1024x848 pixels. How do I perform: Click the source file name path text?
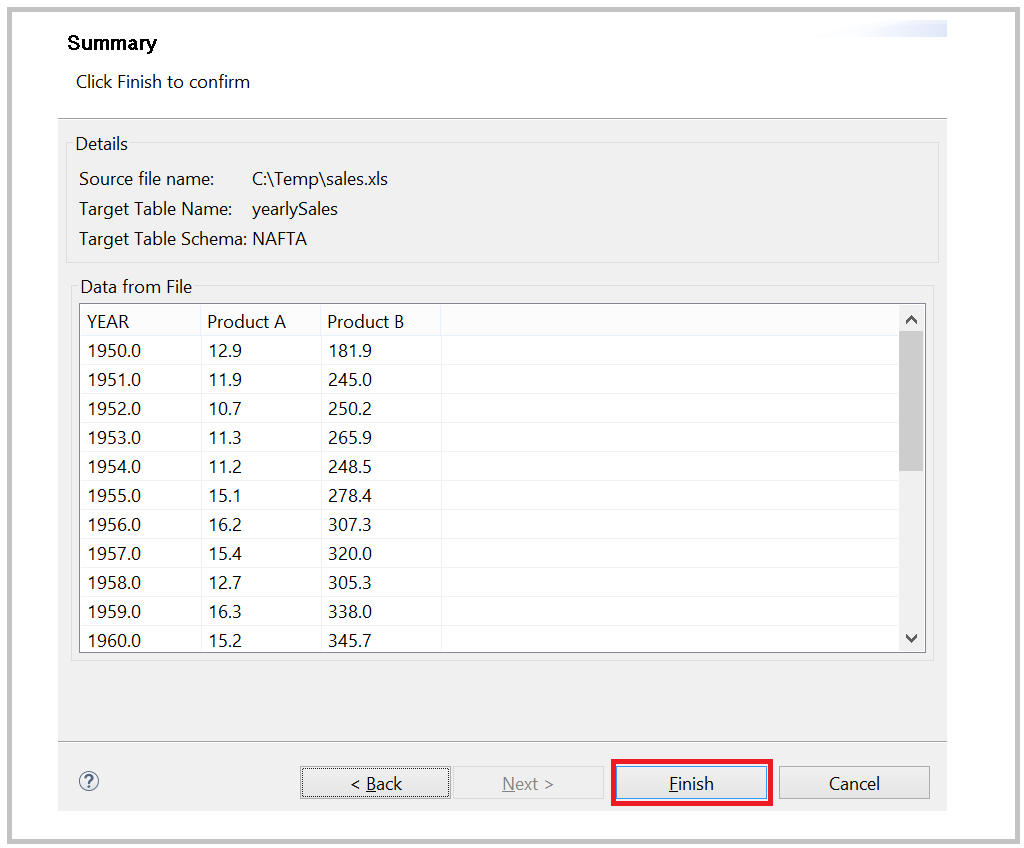tap(320, 178)
